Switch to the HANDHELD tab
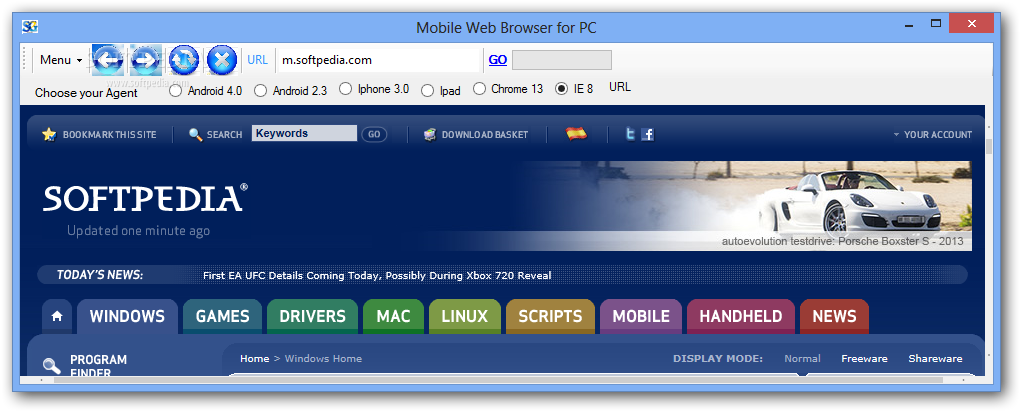Image resolution: width=1021 pixels, height=412 pixels. pyautogui.click(x=741, y=316)
